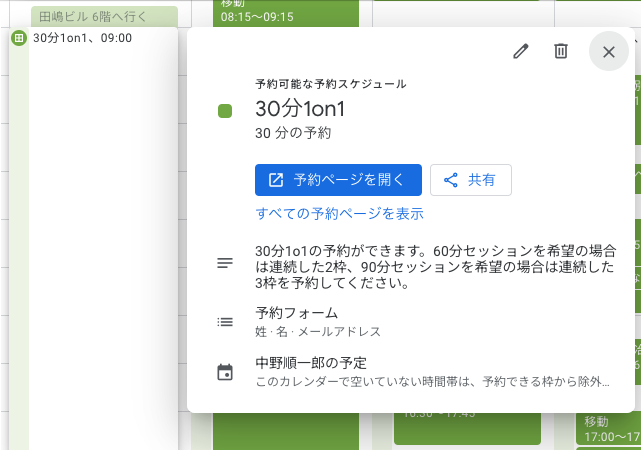Click the list icon next to 予約フォーム

(x=225, y=322)
